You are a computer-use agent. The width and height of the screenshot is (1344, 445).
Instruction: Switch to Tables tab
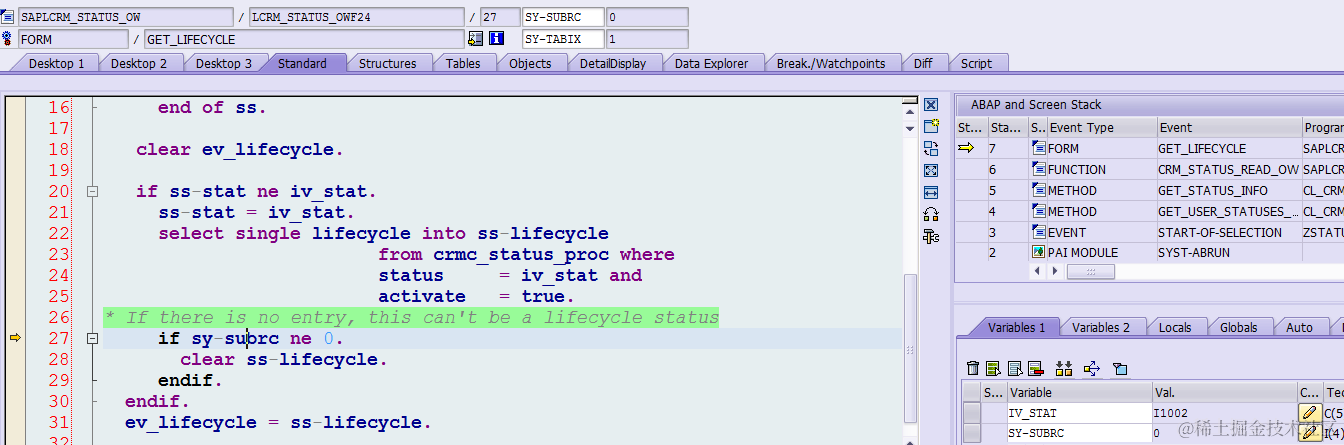coord(462,63)
